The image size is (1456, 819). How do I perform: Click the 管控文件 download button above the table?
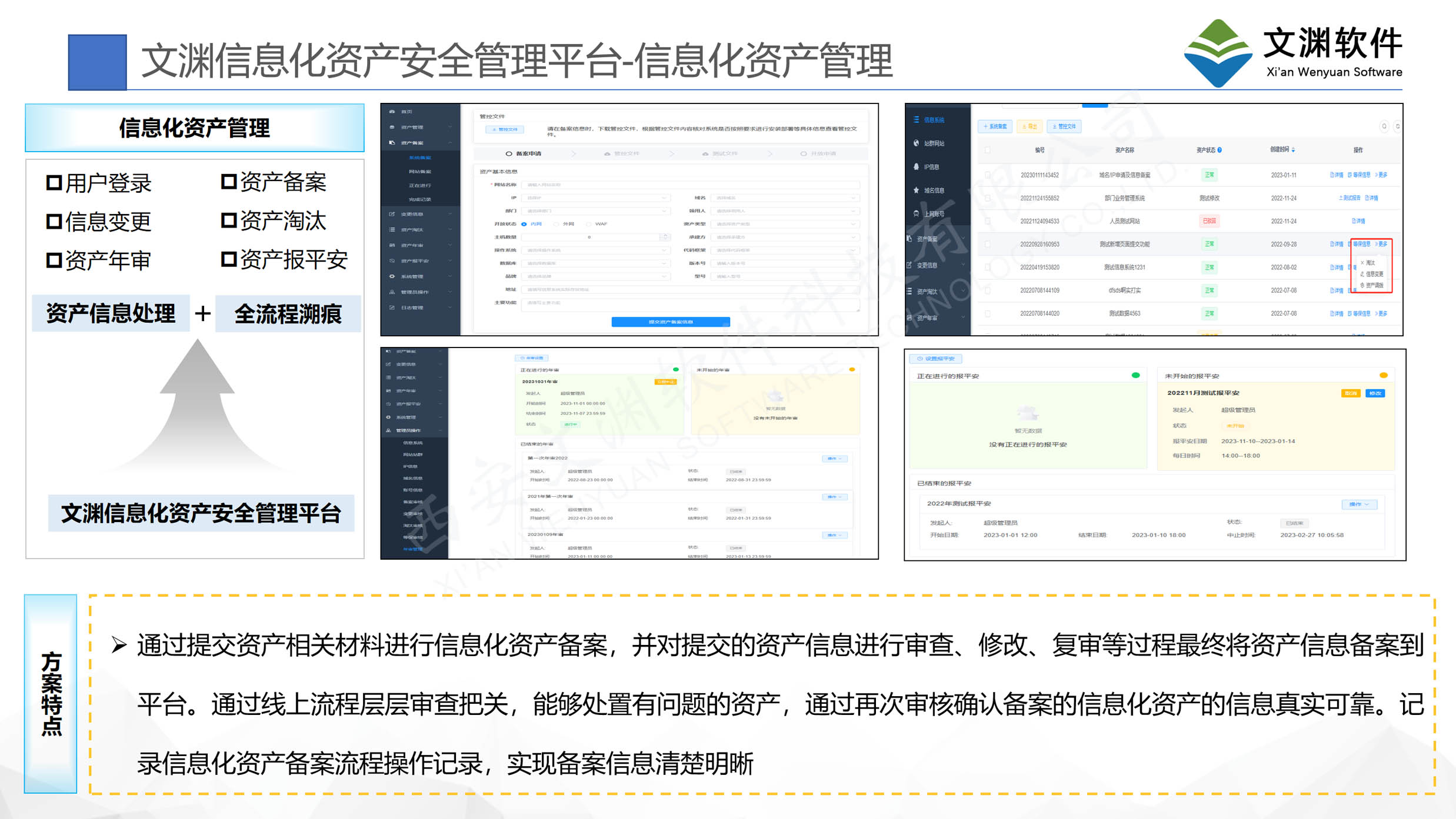1064,126
